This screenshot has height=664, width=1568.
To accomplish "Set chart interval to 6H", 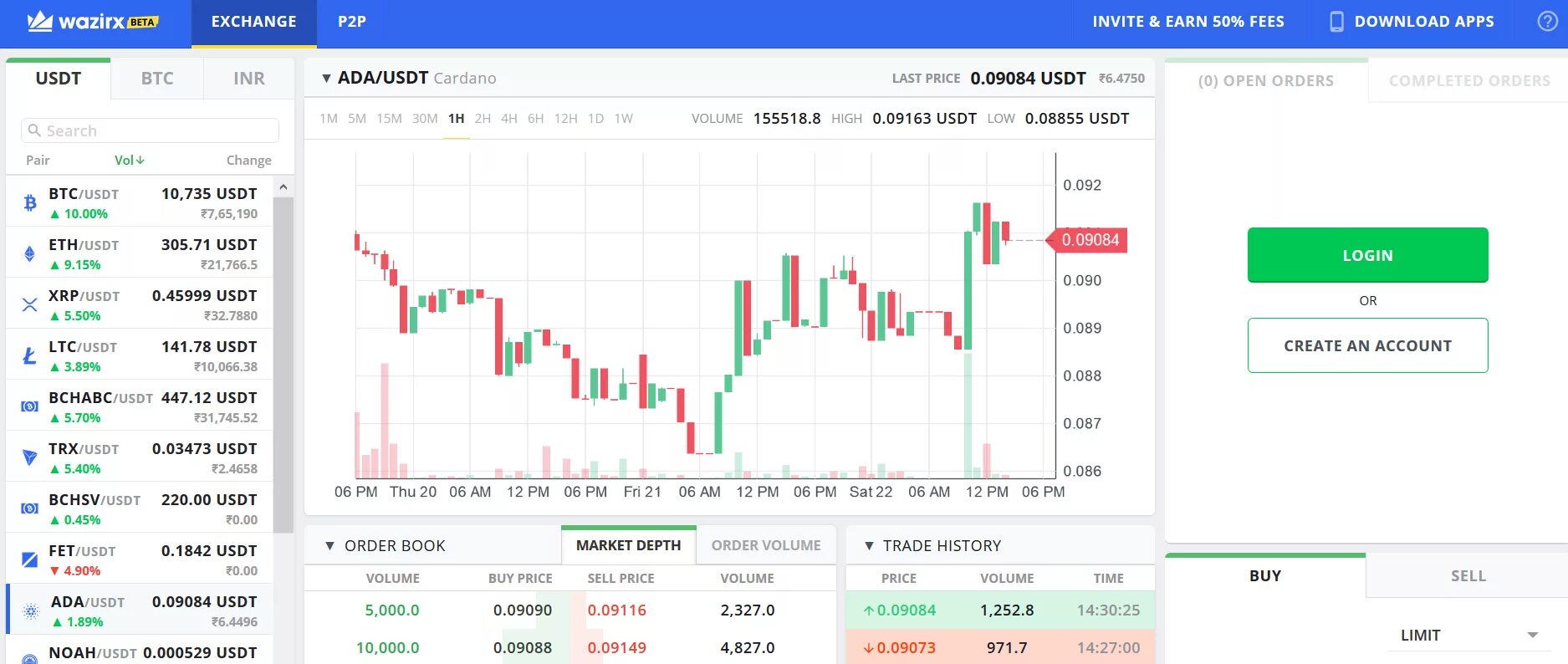I will pyautogui.click(x=536, y=119).
